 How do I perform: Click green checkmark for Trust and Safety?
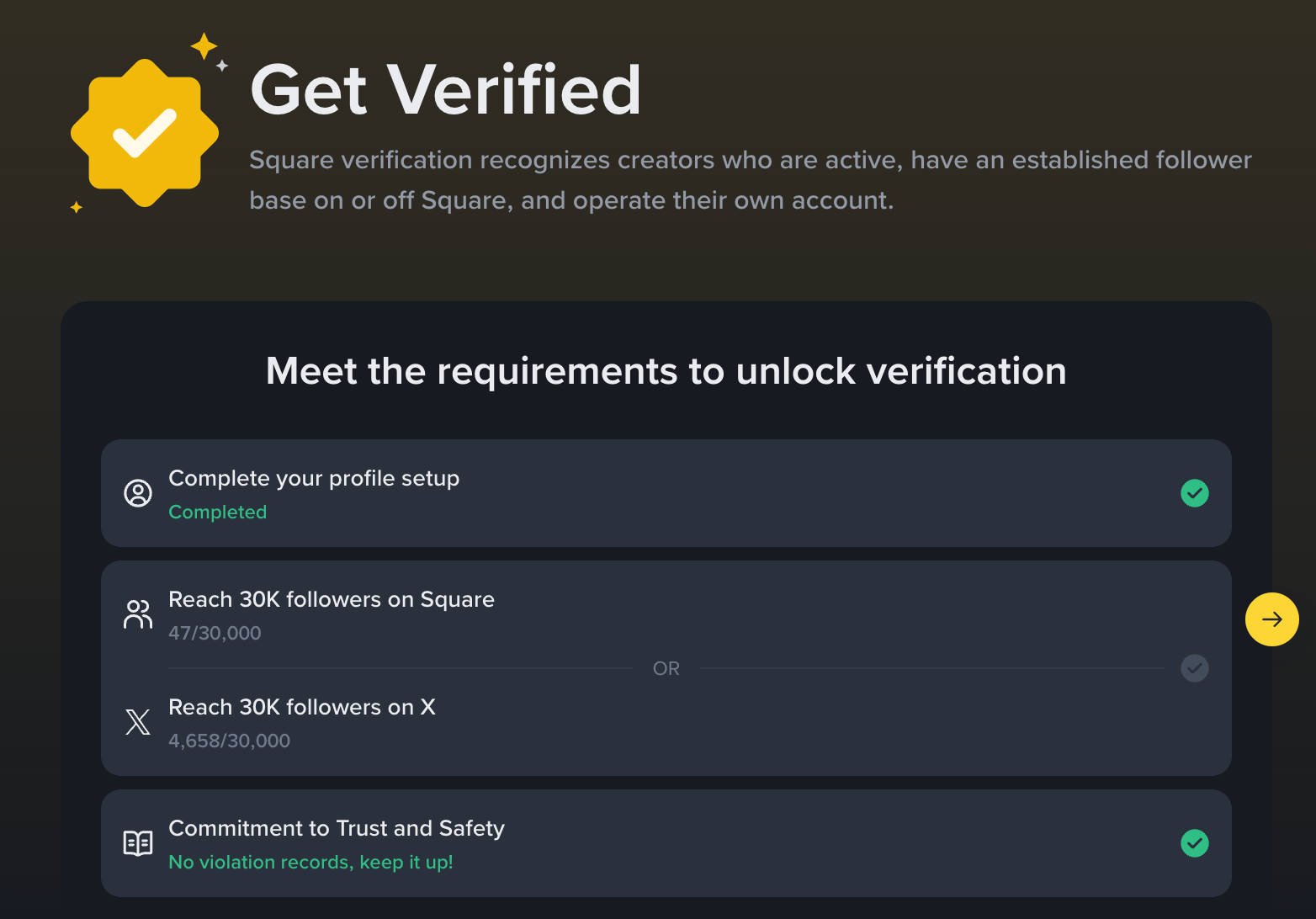click(x=1195, y=843)
